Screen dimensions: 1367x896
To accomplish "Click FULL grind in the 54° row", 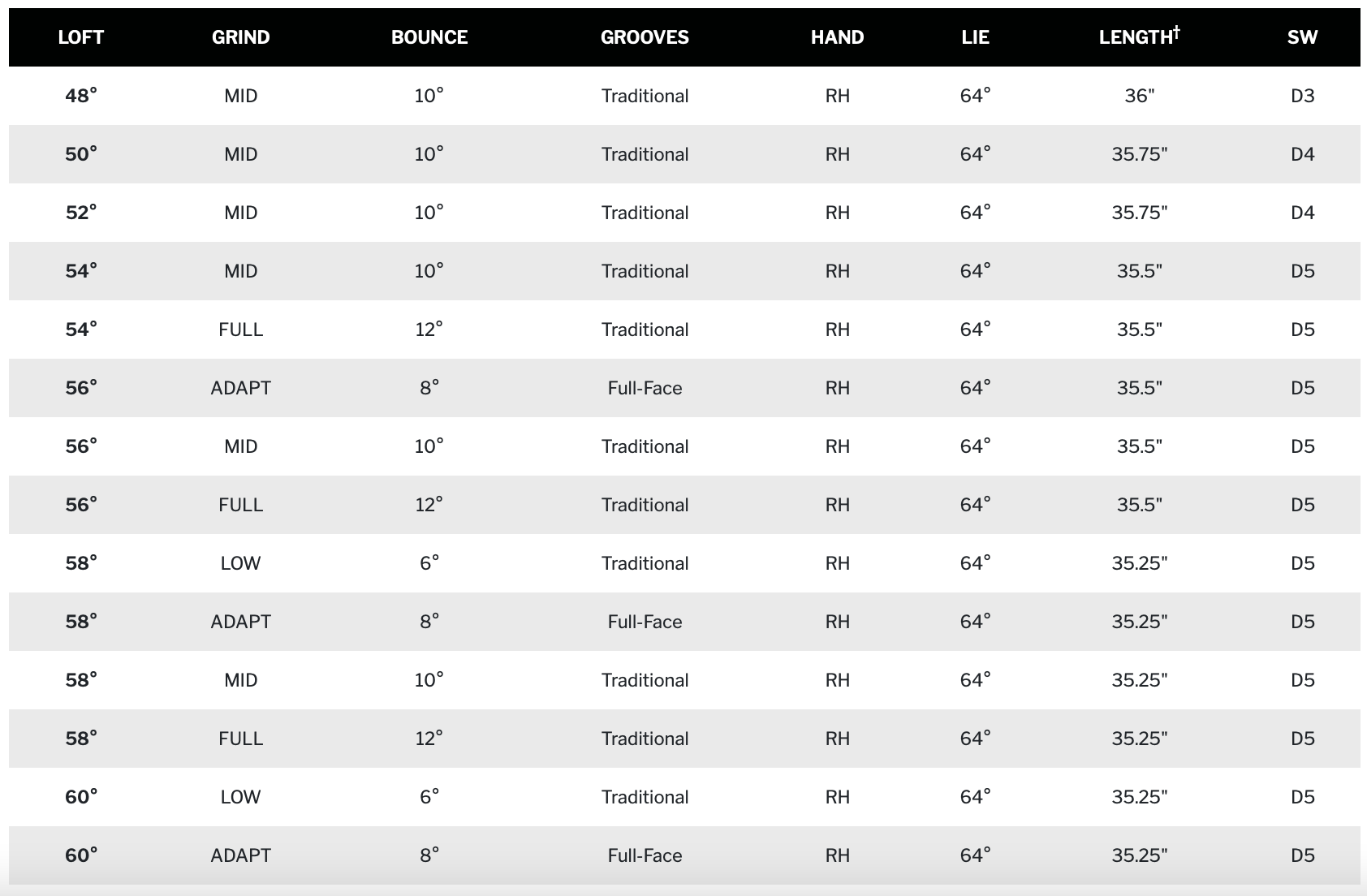I will [x=240, y=330].
